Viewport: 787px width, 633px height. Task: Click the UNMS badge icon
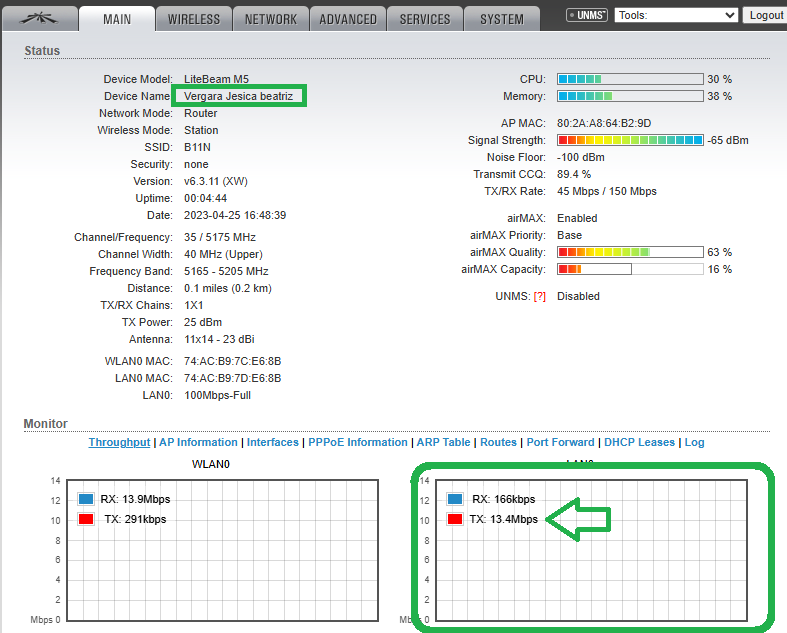(x=587, y=16)
